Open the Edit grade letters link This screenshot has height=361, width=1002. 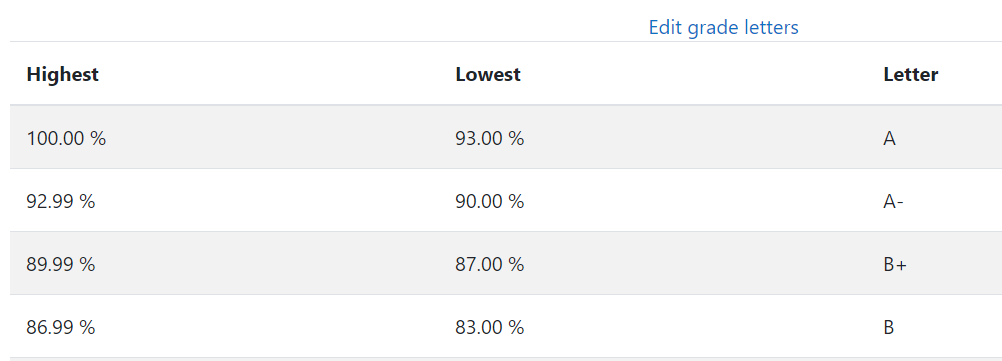tap(723, 27)
